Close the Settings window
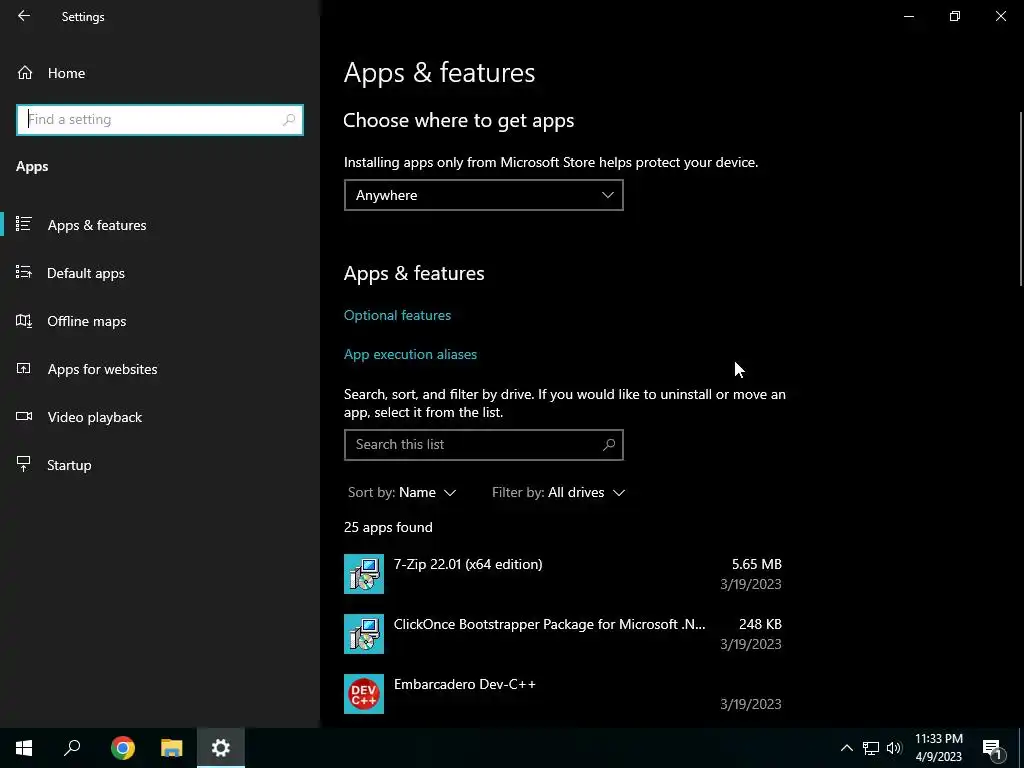 pyautogui.click(x=1000, y=16)
